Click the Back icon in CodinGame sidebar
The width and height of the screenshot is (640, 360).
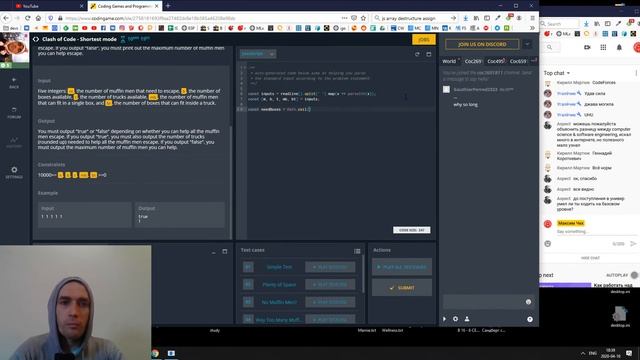point(14,83)
